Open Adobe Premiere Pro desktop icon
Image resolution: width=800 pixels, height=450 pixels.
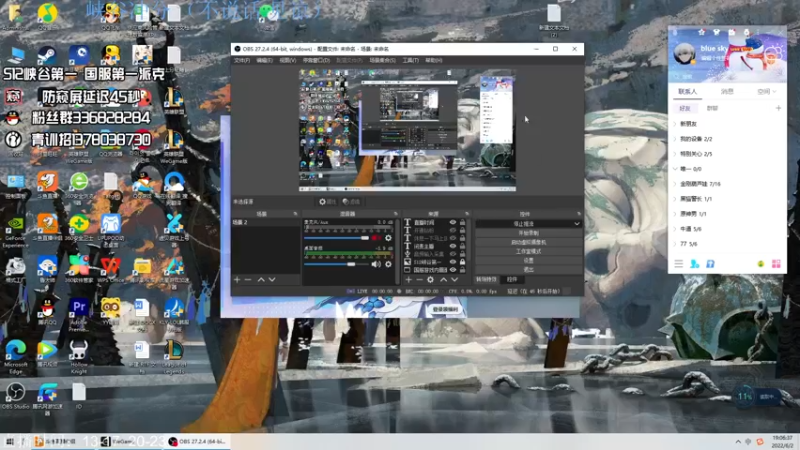pyautogui.click(x=79, y=312)
